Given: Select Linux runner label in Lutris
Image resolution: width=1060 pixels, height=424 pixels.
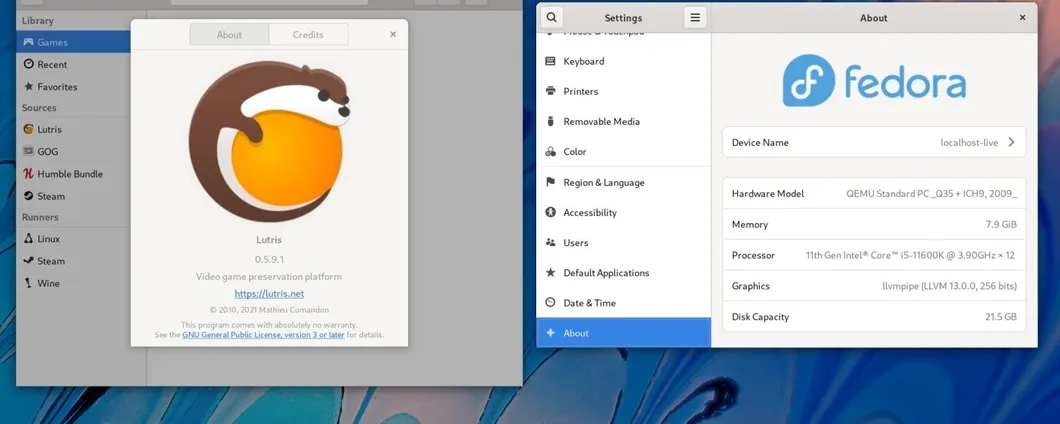Looking at the screenshot, I should tap(49, 239).
